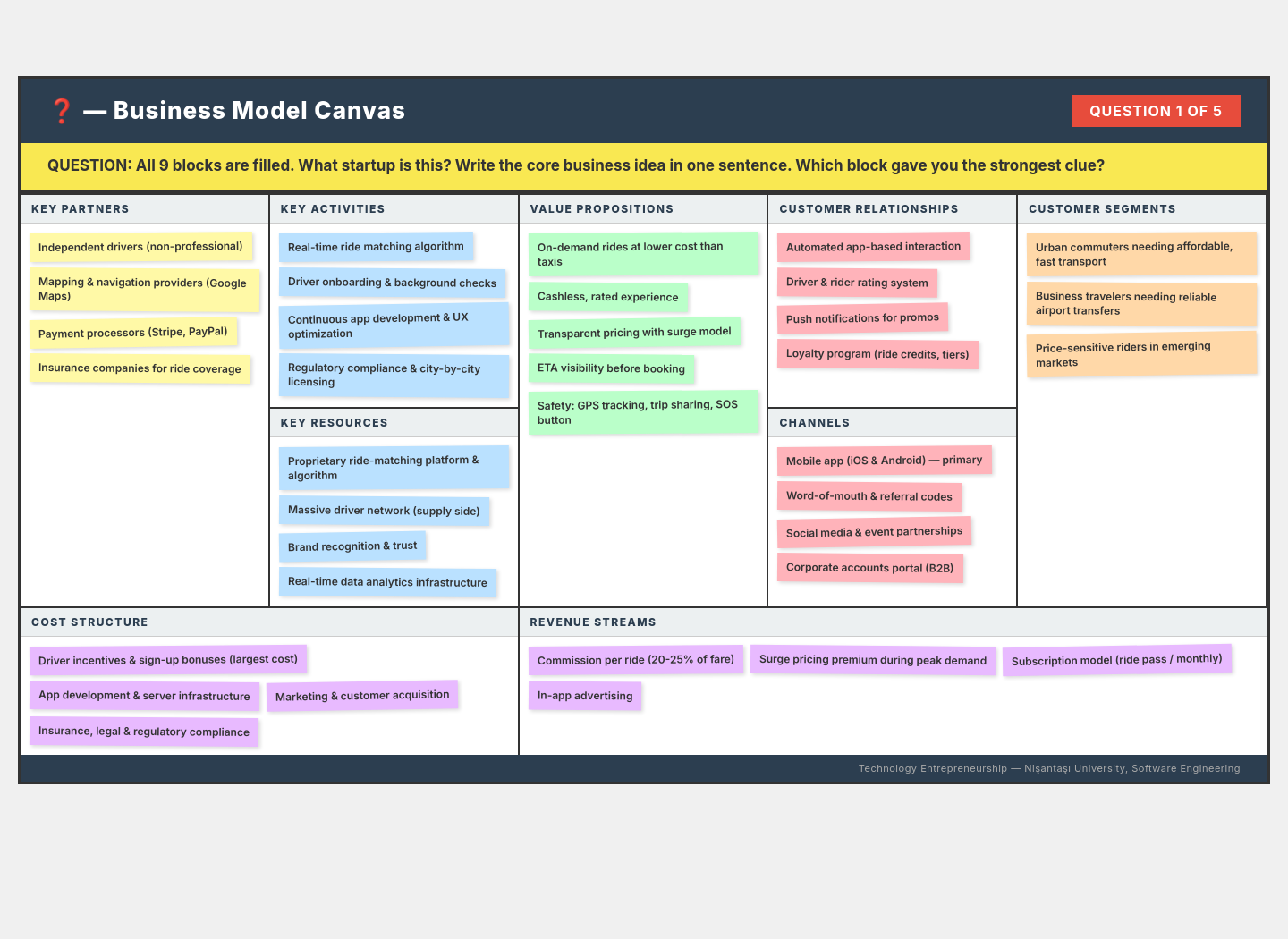Screen dimensions: 1288x939
Task: Select the Marketing & customer acquisition note
Action: point(362,696)
